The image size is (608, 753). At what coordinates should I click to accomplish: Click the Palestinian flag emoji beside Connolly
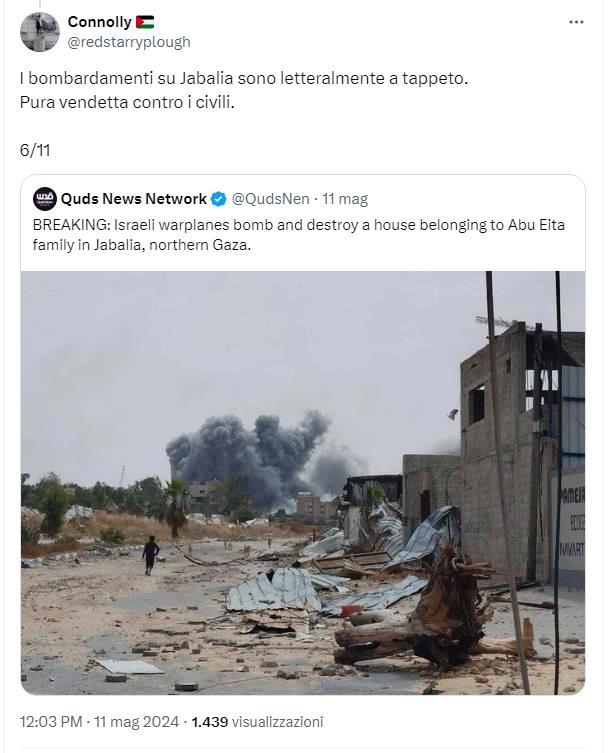(x=145, y=22)
